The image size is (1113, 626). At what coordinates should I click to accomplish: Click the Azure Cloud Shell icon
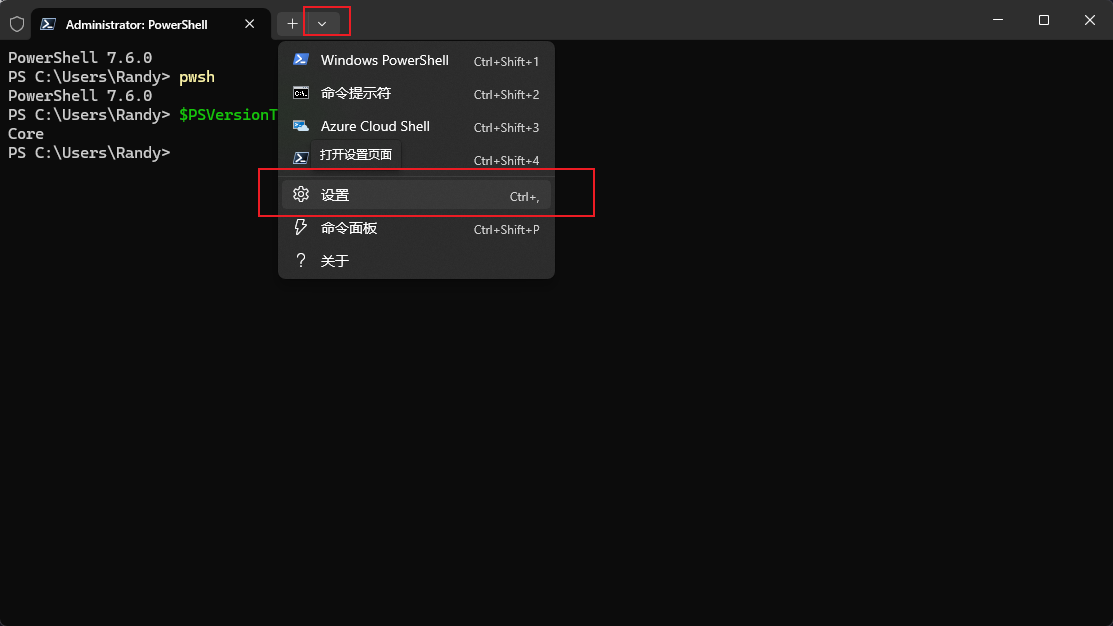tap(301, 126)
